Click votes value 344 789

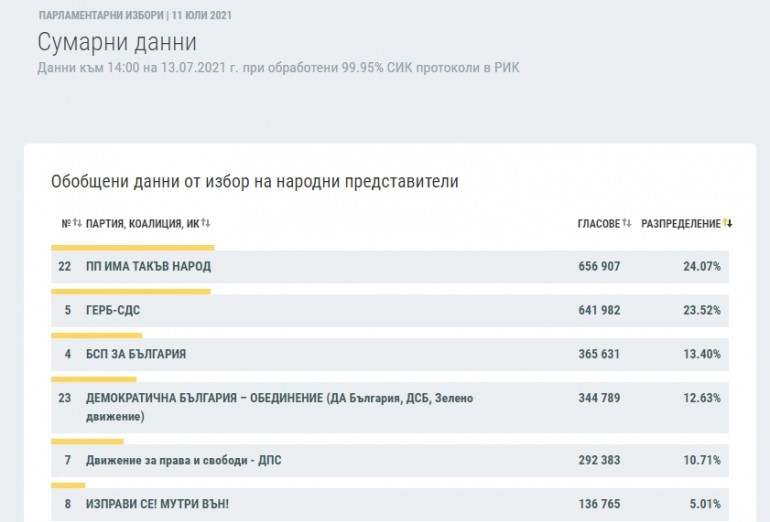coord(599,398)
